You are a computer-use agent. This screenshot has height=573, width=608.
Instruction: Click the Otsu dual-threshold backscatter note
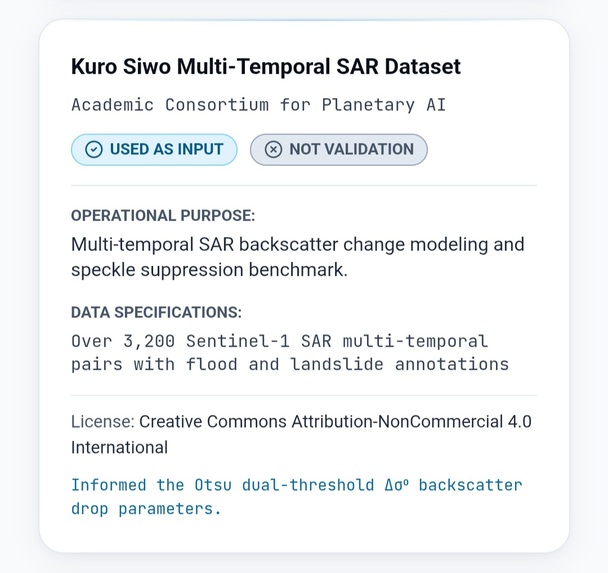[x=297, y=497]
